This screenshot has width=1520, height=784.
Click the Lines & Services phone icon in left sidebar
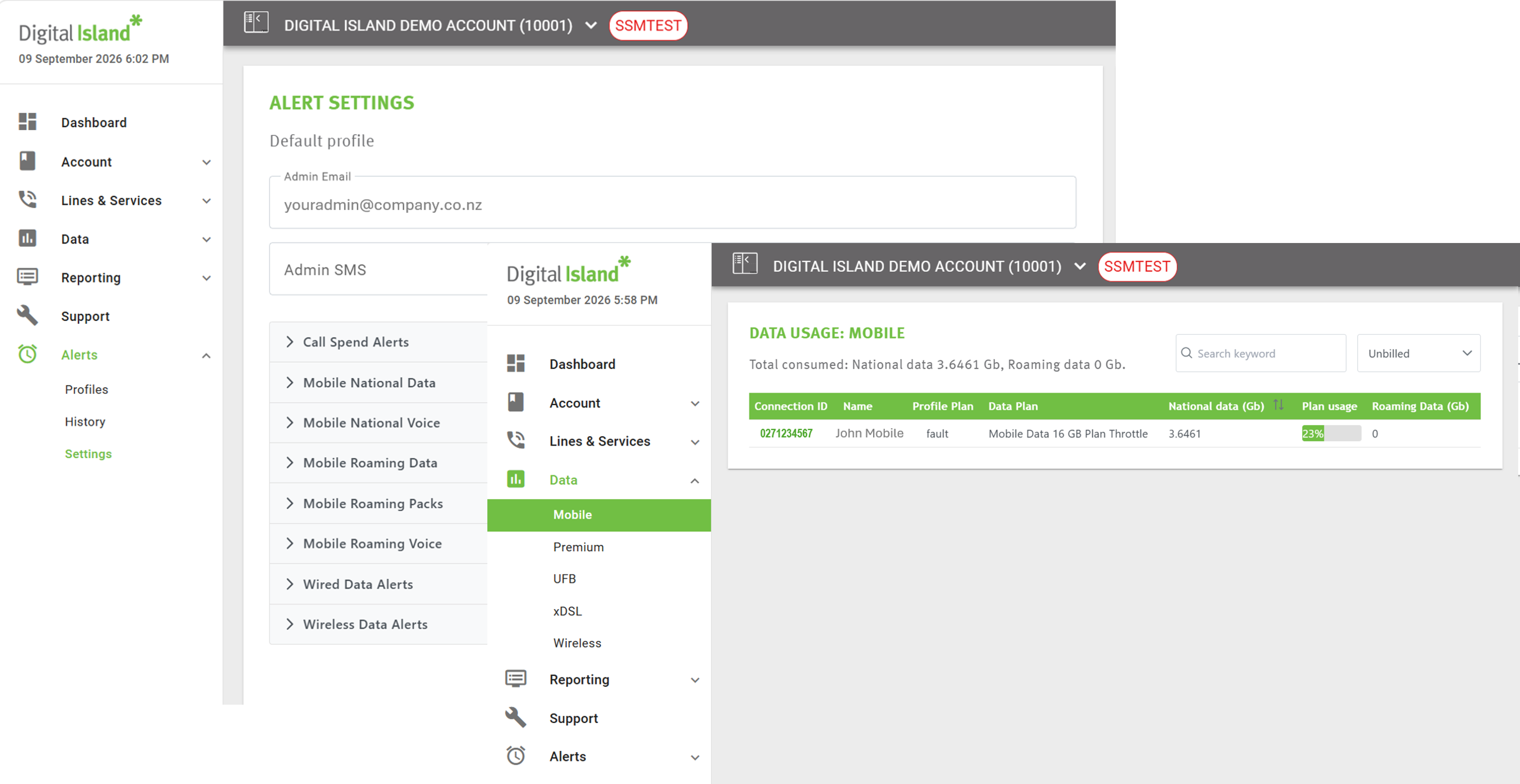[27, 199]
